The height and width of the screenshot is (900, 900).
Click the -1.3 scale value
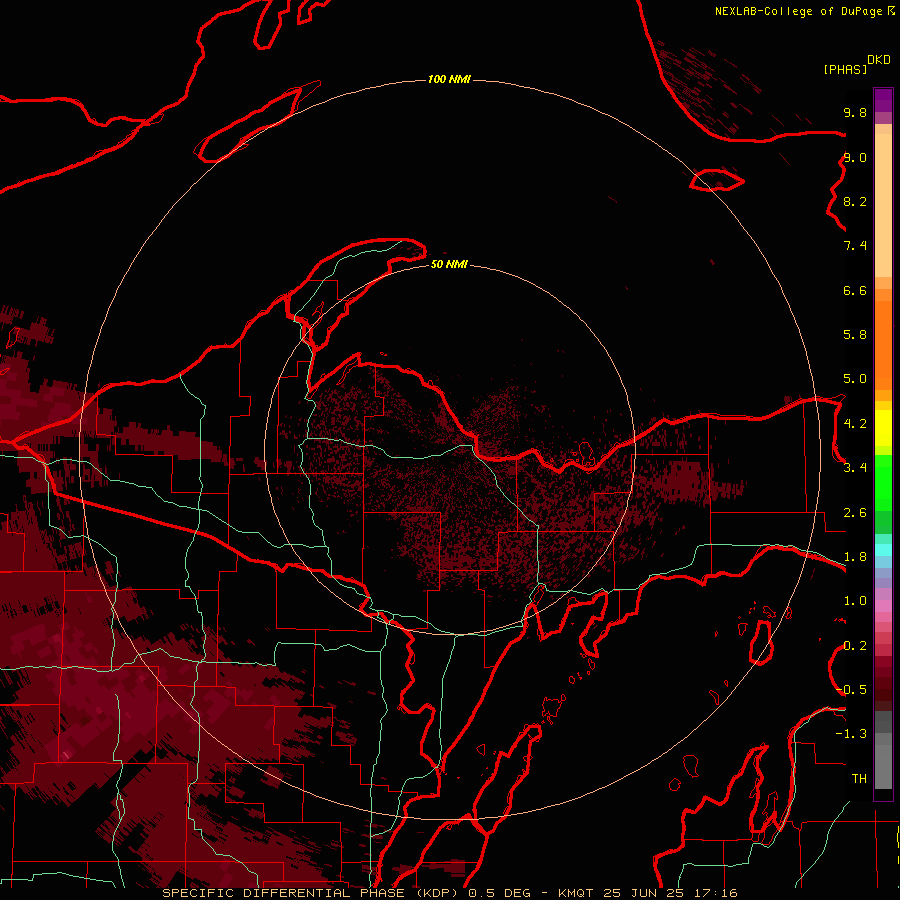point(851,734)
